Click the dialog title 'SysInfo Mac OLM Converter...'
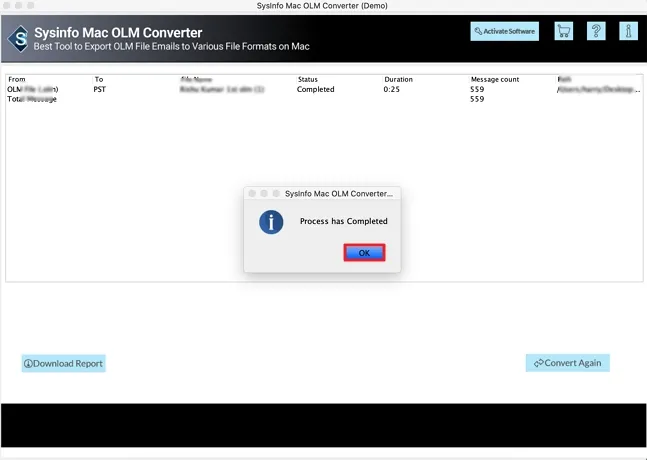The image size is (647, 460). [339, 193]
